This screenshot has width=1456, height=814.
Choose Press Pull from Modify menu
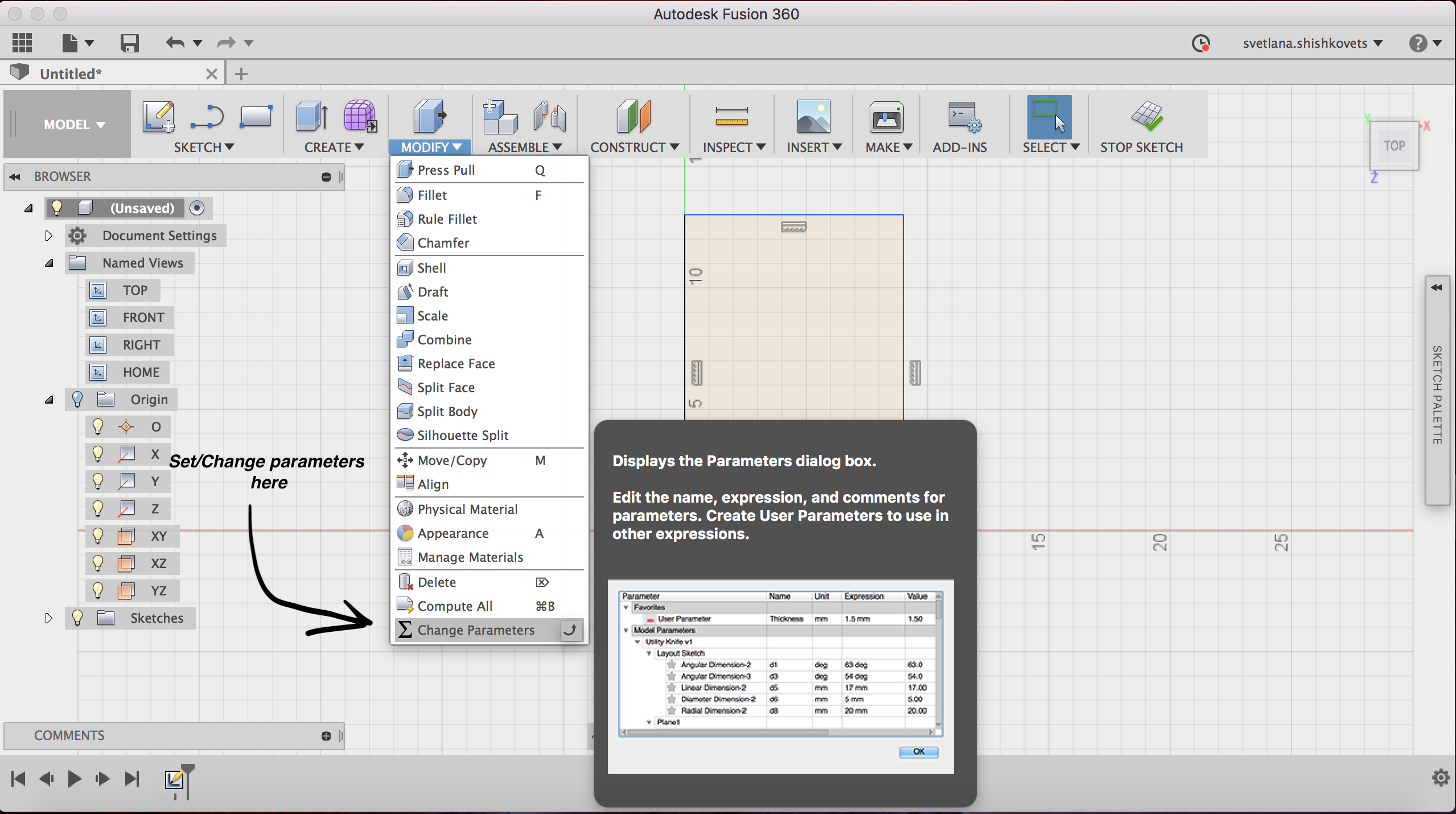(x=490, y=170)
